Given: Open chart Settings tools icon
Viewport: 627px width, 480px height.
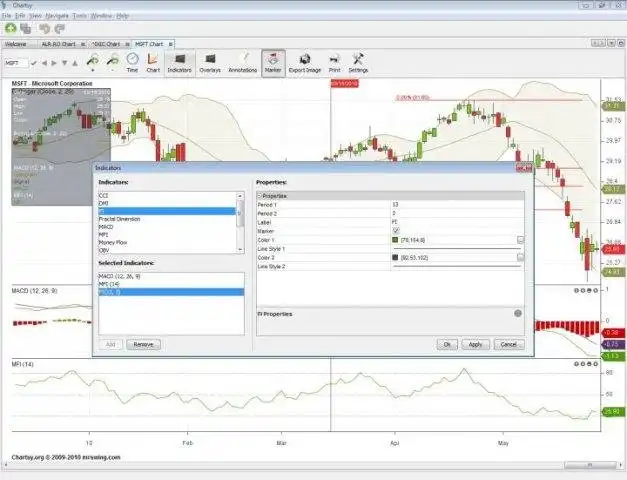Looking at the screenshot, I should (x=358, y=63).
